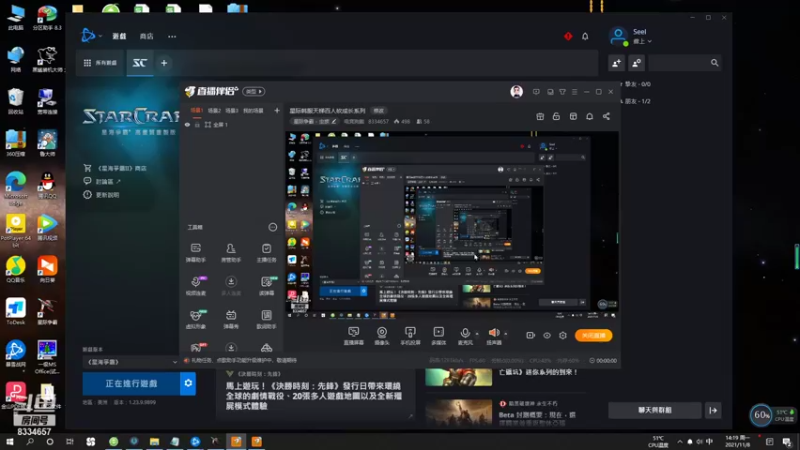Open Battle.net notifications bell
The width and height of the screenshot is (800, 450).
(585, 36)
